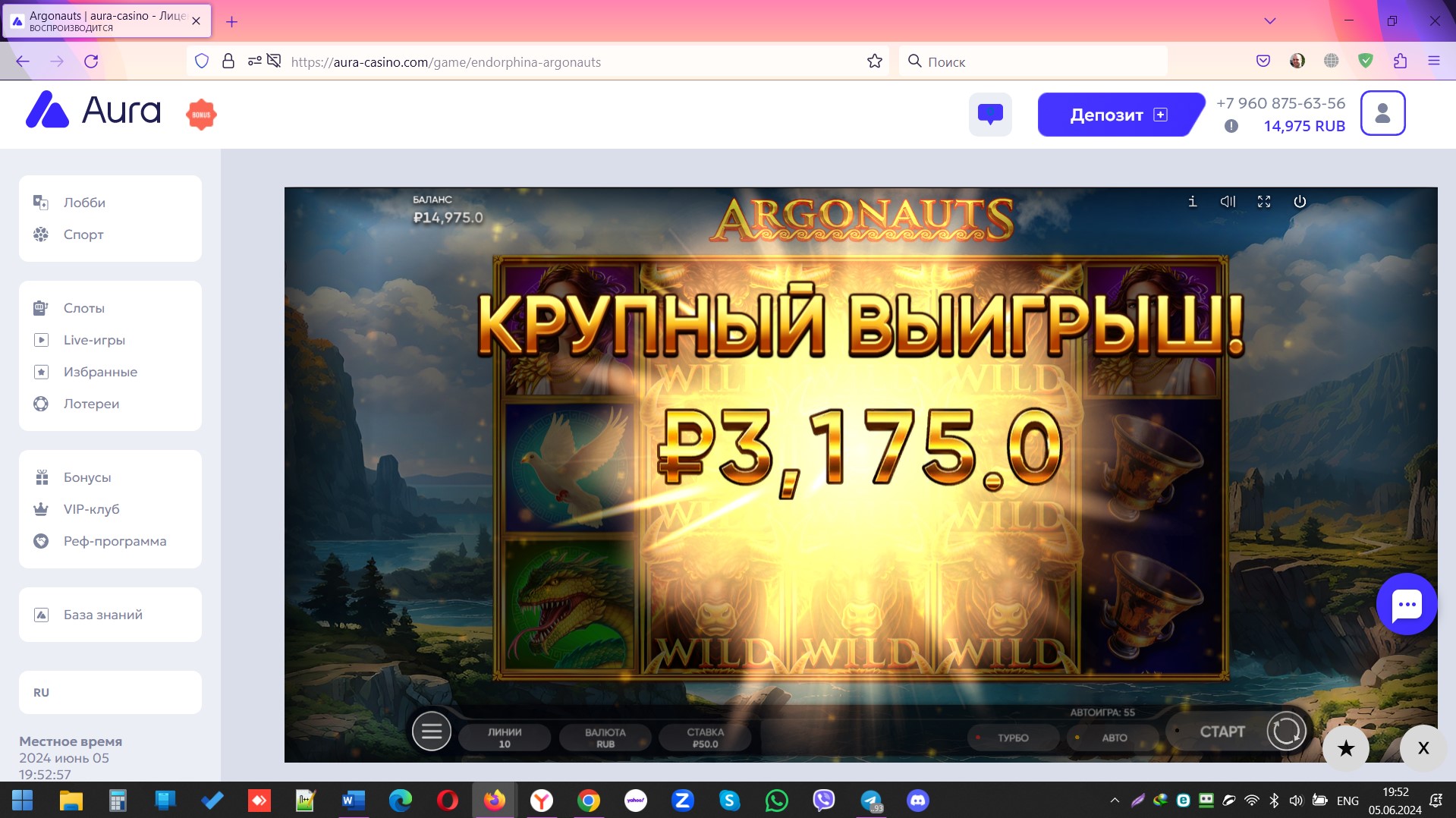Open the account avatar icon in toolbar
Viewport: 1456px width, 818px height.
pyautogui.click(x=1297, y=61)
